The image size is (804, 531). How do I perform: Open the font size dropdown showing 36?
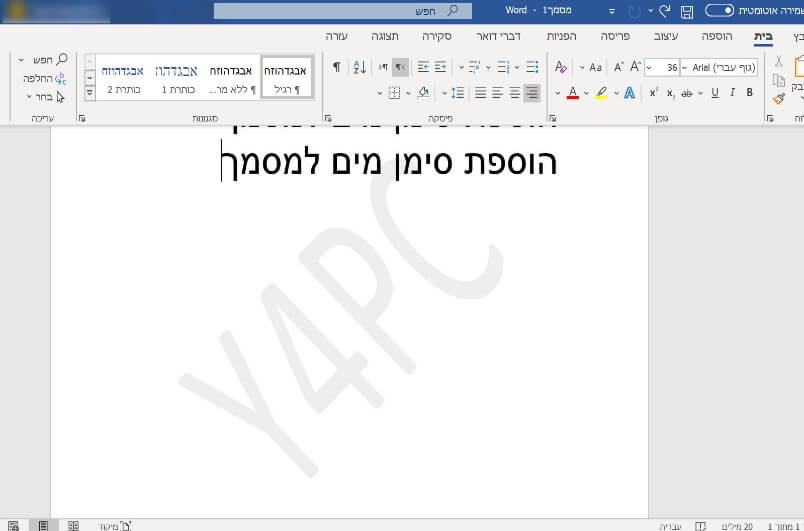(x=649, y=68)
